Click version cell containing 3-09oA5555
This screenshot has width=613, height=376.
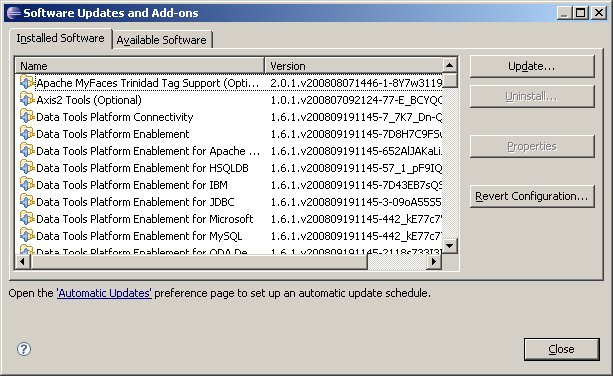point(356,202)
